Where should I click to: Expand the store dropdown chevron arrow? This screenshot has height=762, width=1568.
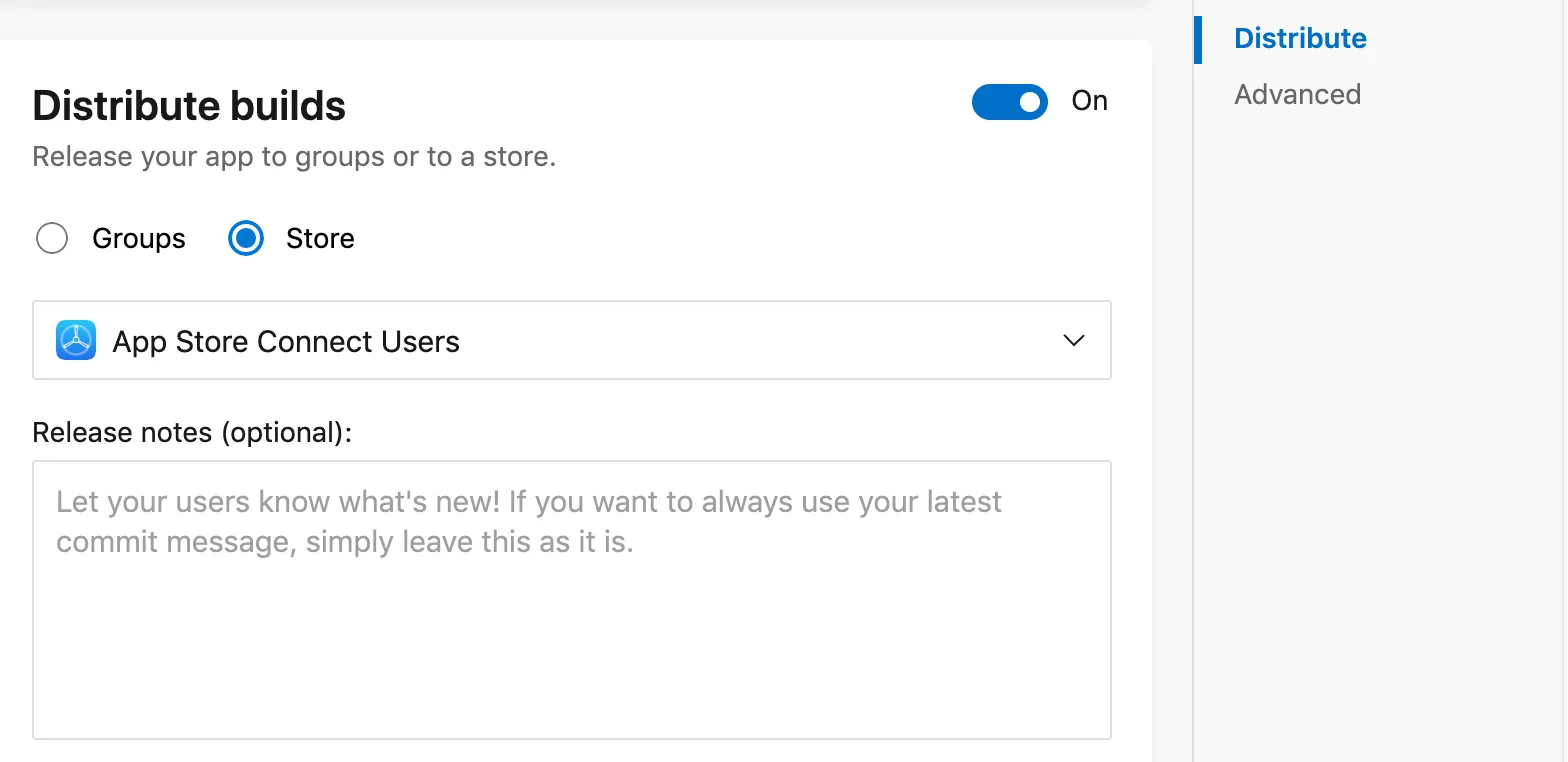1074,341
